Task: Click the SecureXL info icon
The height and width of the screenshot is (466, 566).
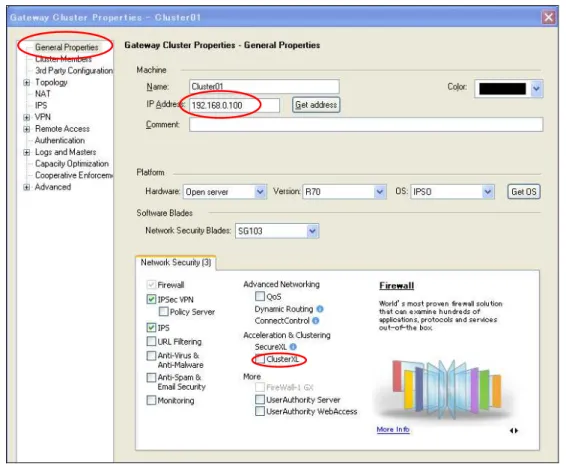Action: pyautogui.click(x=293, y=347)
